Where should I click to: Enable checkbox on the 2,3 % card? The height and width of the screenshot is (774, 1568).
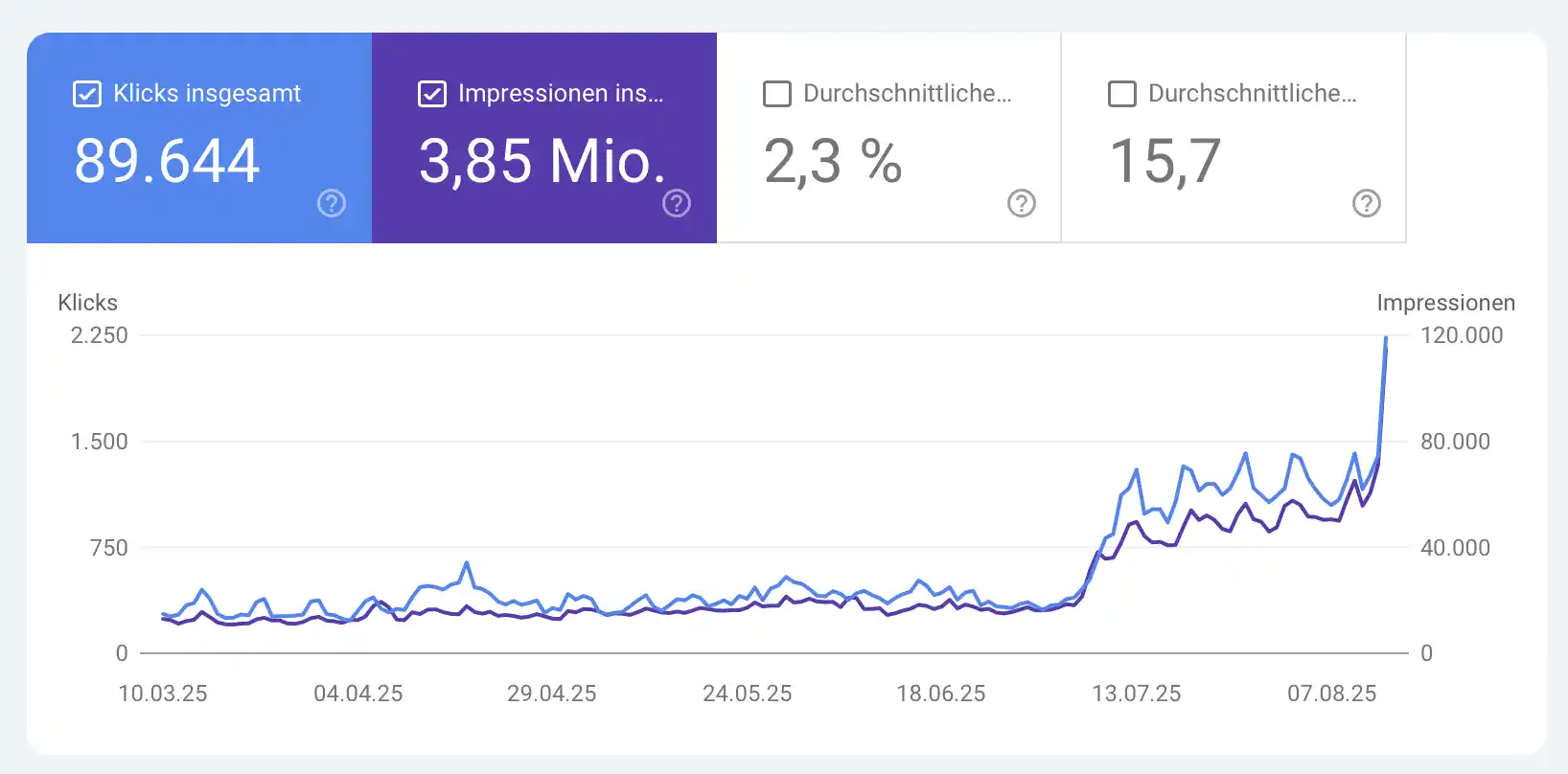coord(777,94)
